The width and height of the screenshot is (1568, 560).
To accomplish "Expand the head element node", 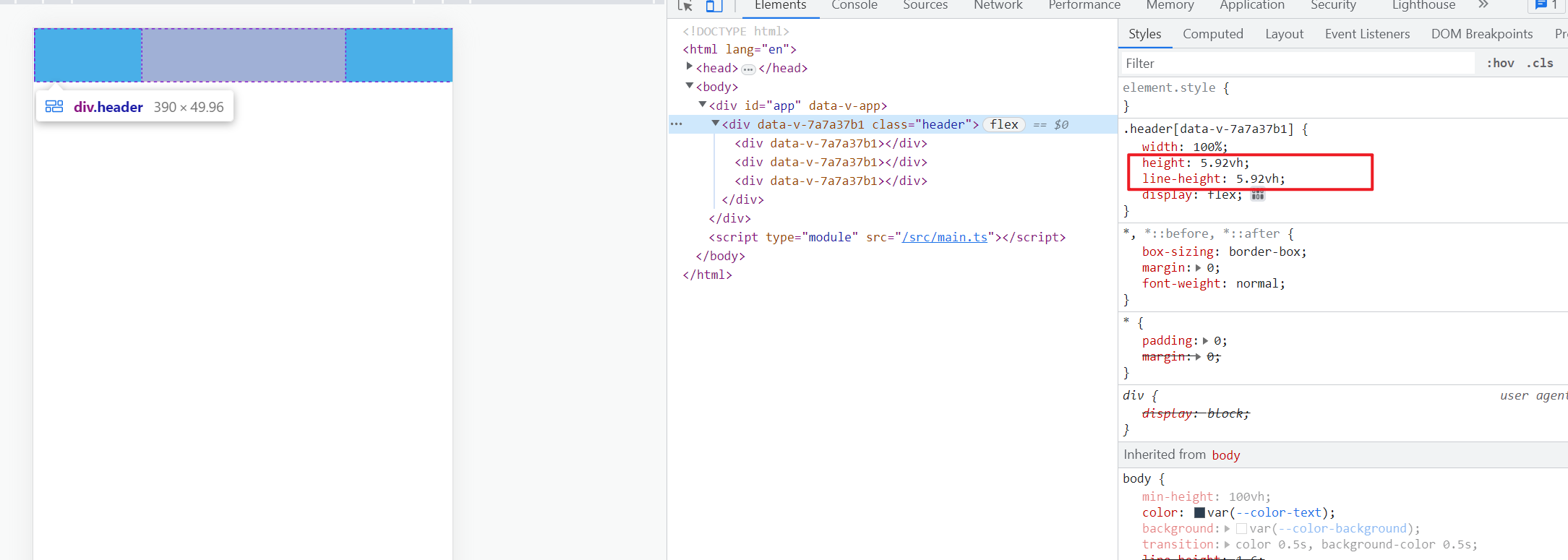I will (690, 66).
